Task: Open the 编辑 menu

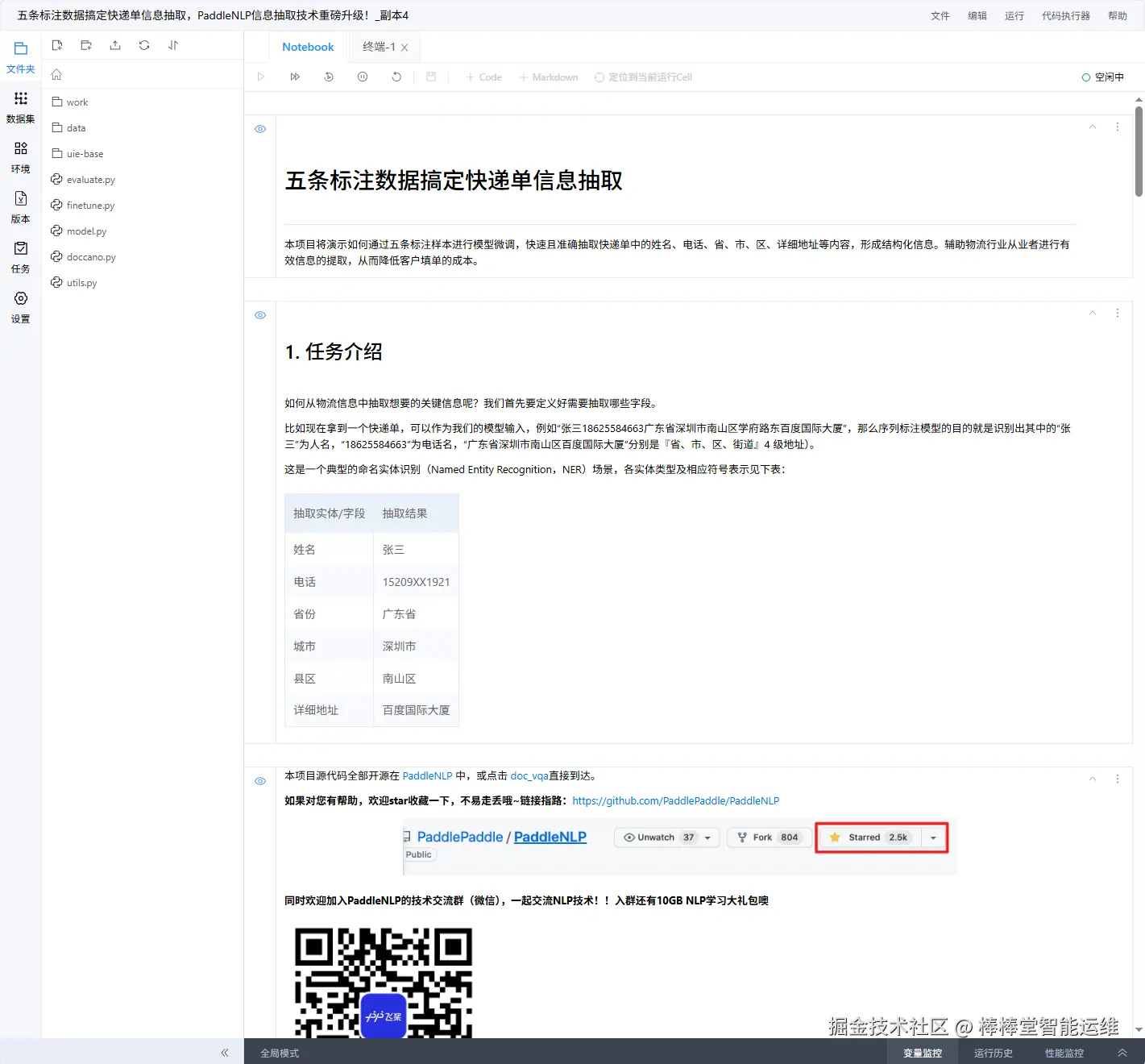Action: click(977, 15)
